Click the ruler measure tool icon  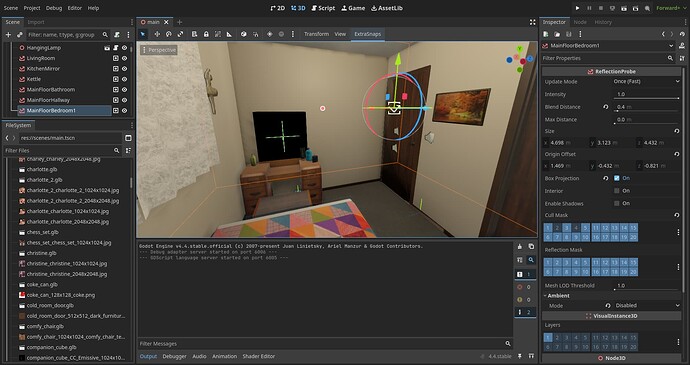(x=229, y=34)
